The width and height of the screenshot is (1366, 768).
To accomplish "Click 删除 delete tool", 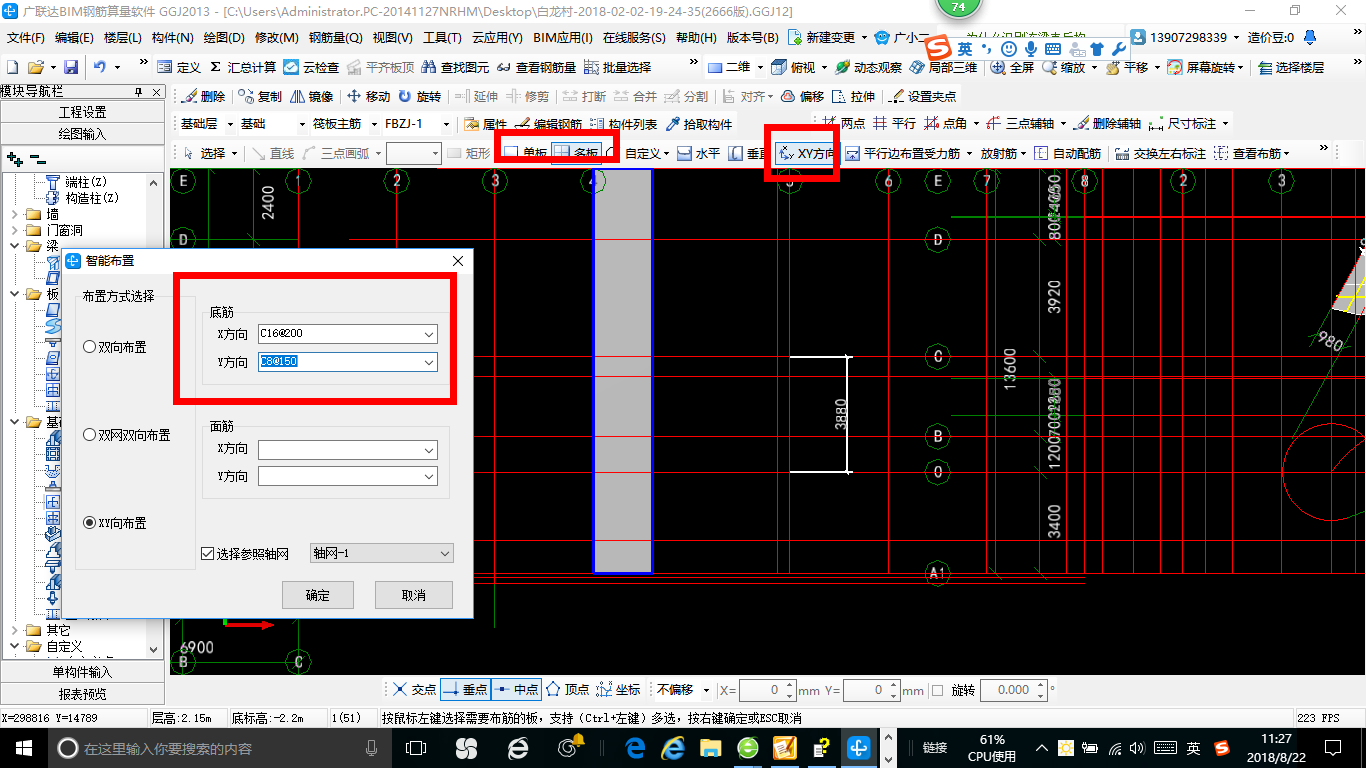I will (203, 97).
